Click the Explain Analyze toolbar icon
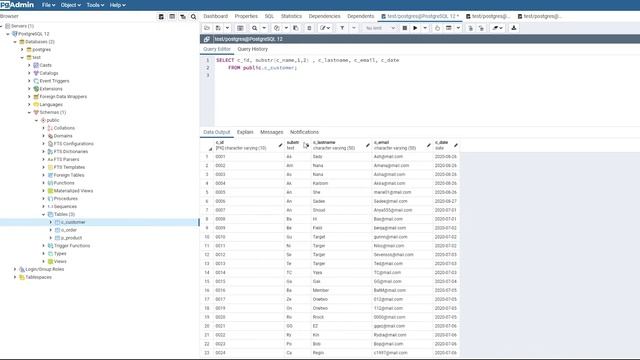This screenshot has height=360, width=640. (449, 28)
